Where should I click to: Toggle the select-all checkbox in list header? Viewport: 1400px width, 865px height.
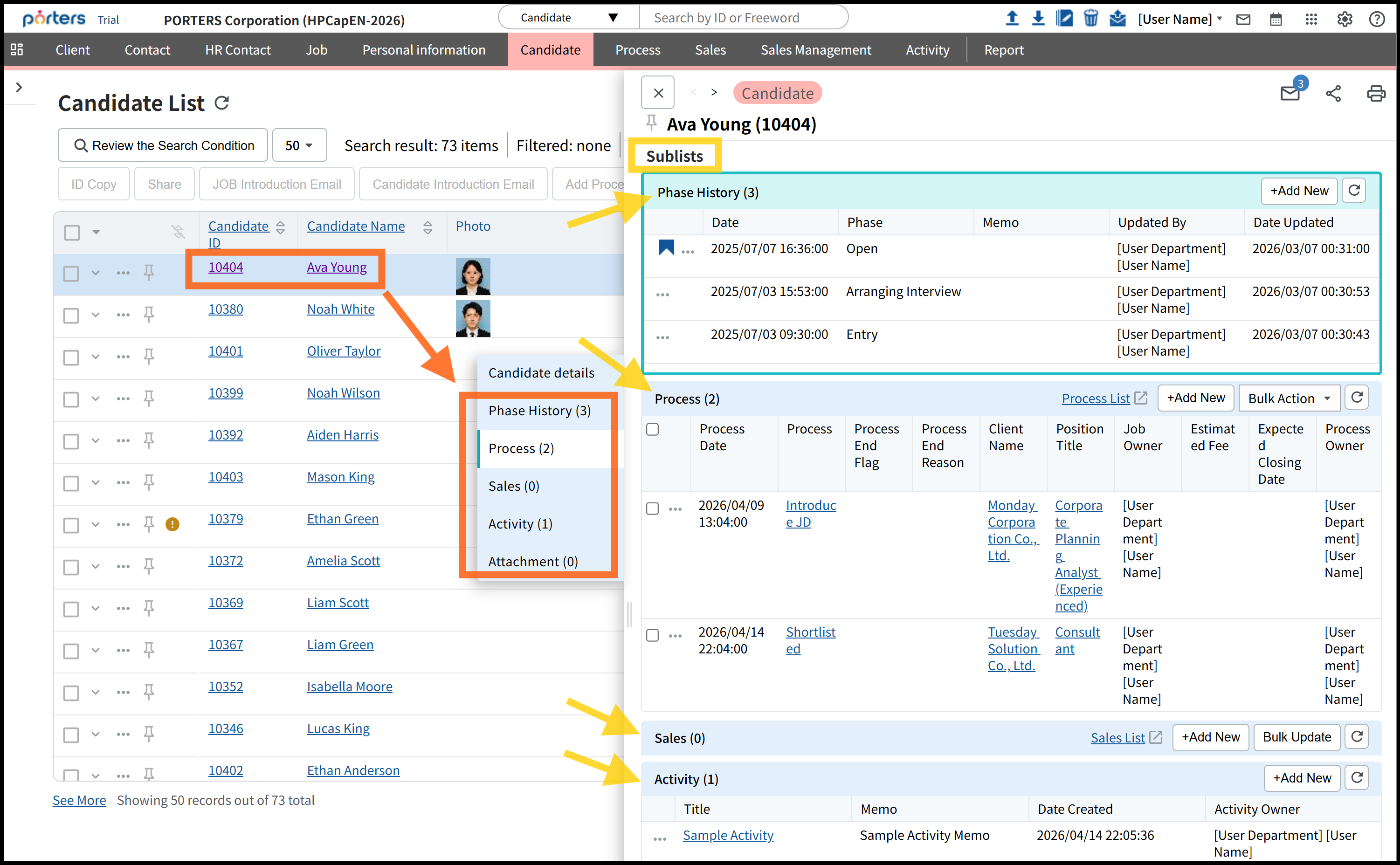72,232
